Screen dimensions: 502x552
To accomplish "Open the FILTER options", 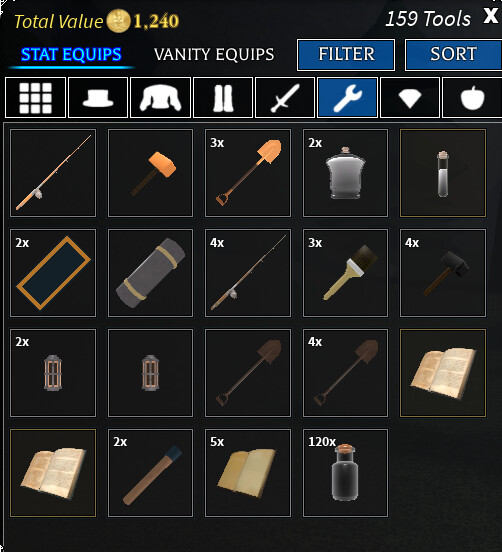I will 346,55.
